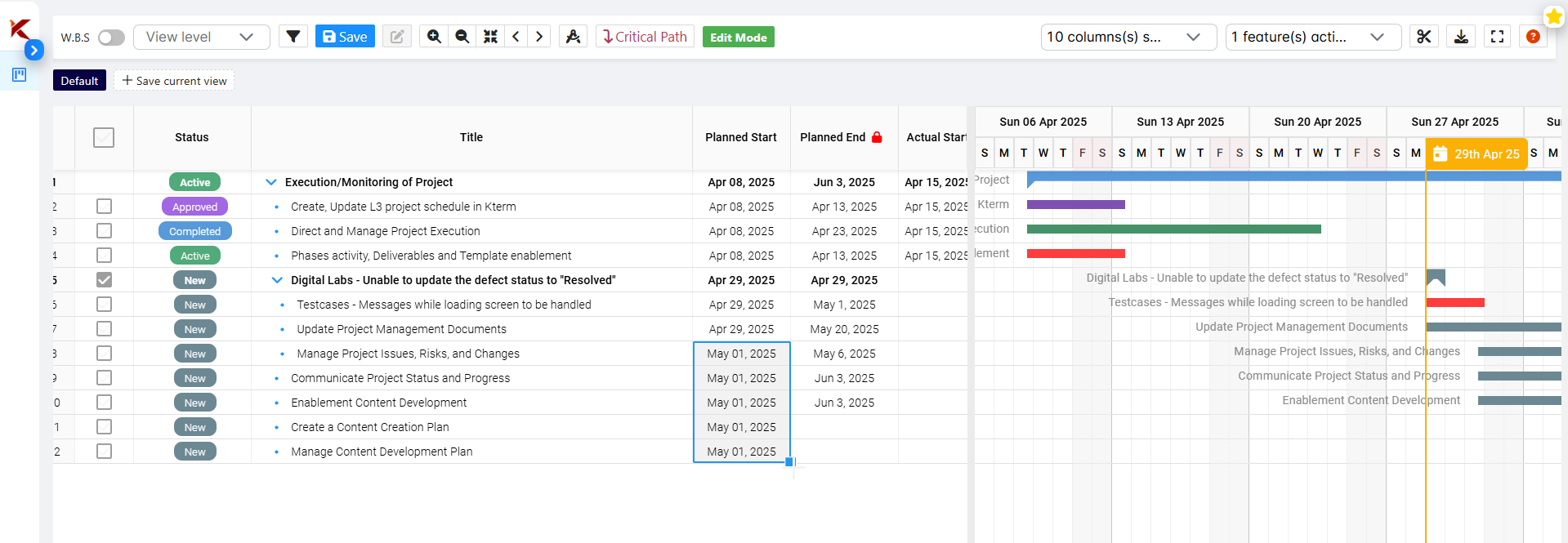Screen dimensions: 1568x543
Task: Expand the sidebar with the blue arrow
Action: (34, 51)
